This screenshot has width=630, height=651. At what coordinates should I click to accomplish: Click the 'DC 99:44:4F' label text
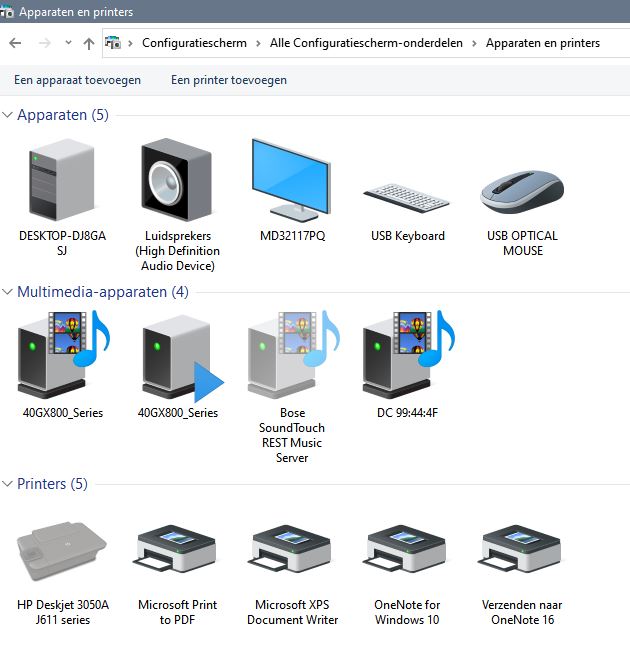pos(407,413)
